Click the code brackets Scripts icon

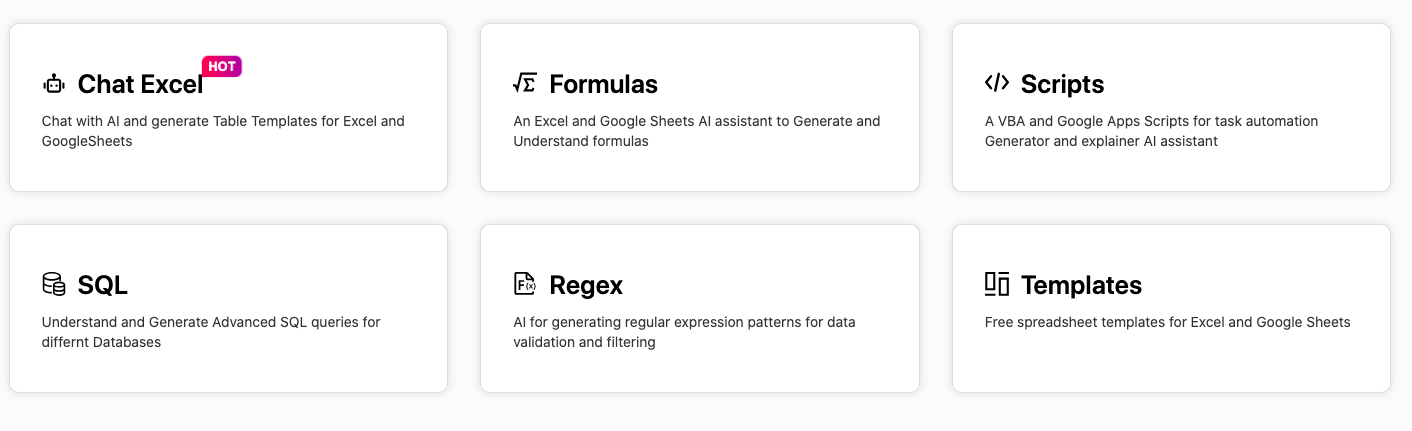[x=996, y=83]
